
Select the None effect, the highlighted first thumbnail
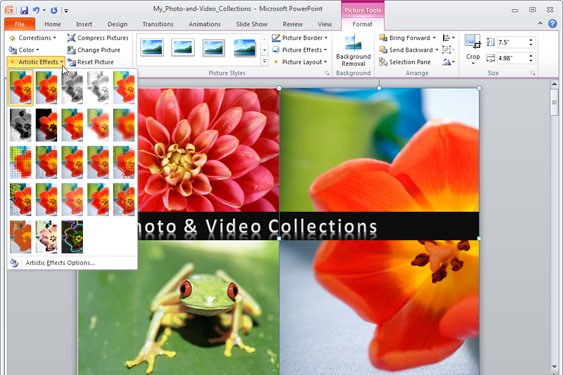coord(21,88)
